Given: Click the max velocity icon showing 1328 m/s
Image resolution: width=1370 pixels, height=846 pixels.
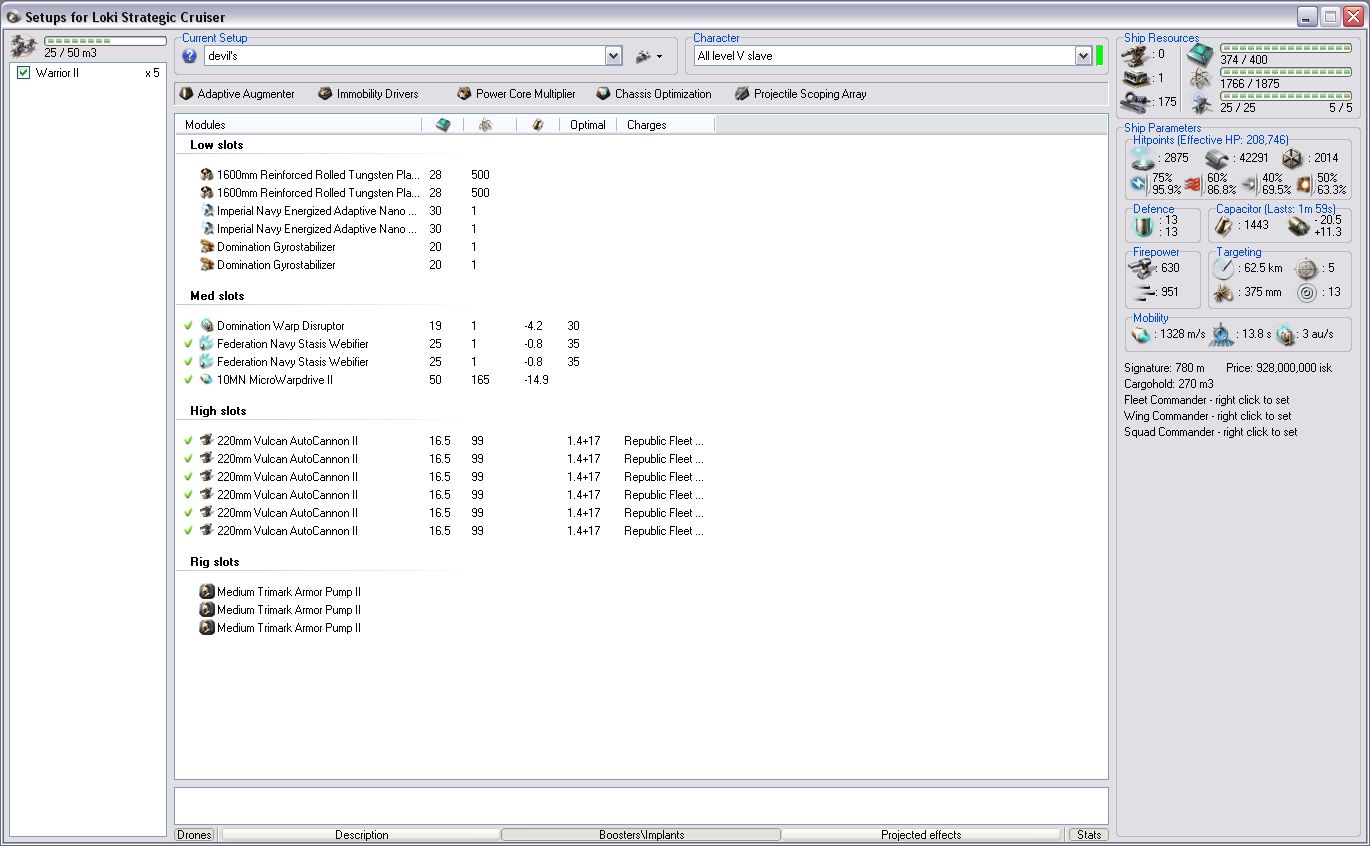Looking at the screenshot, I should point(1143,334).
